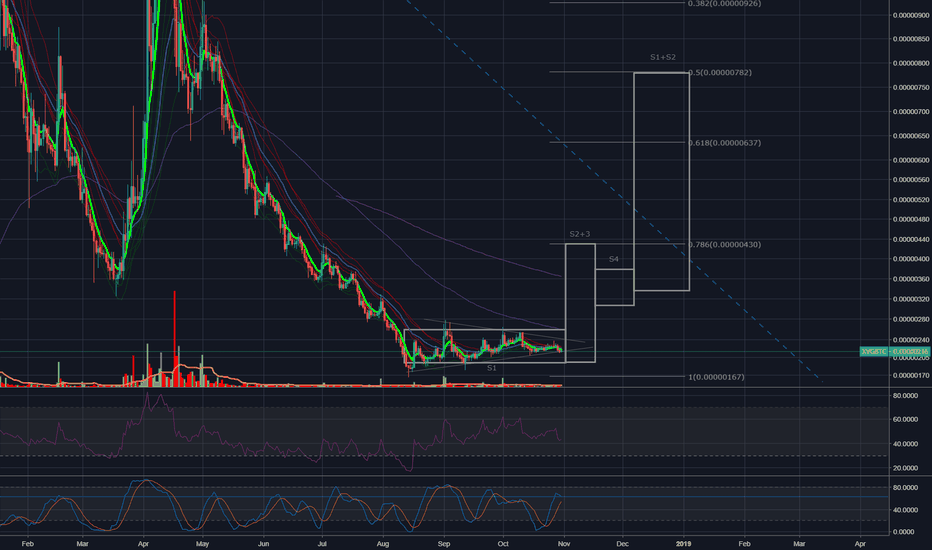Click the 0.00000240 price axis label
The width and height of the screenshot is (932, 550).
pyautogui.click(x=911, y=340)
